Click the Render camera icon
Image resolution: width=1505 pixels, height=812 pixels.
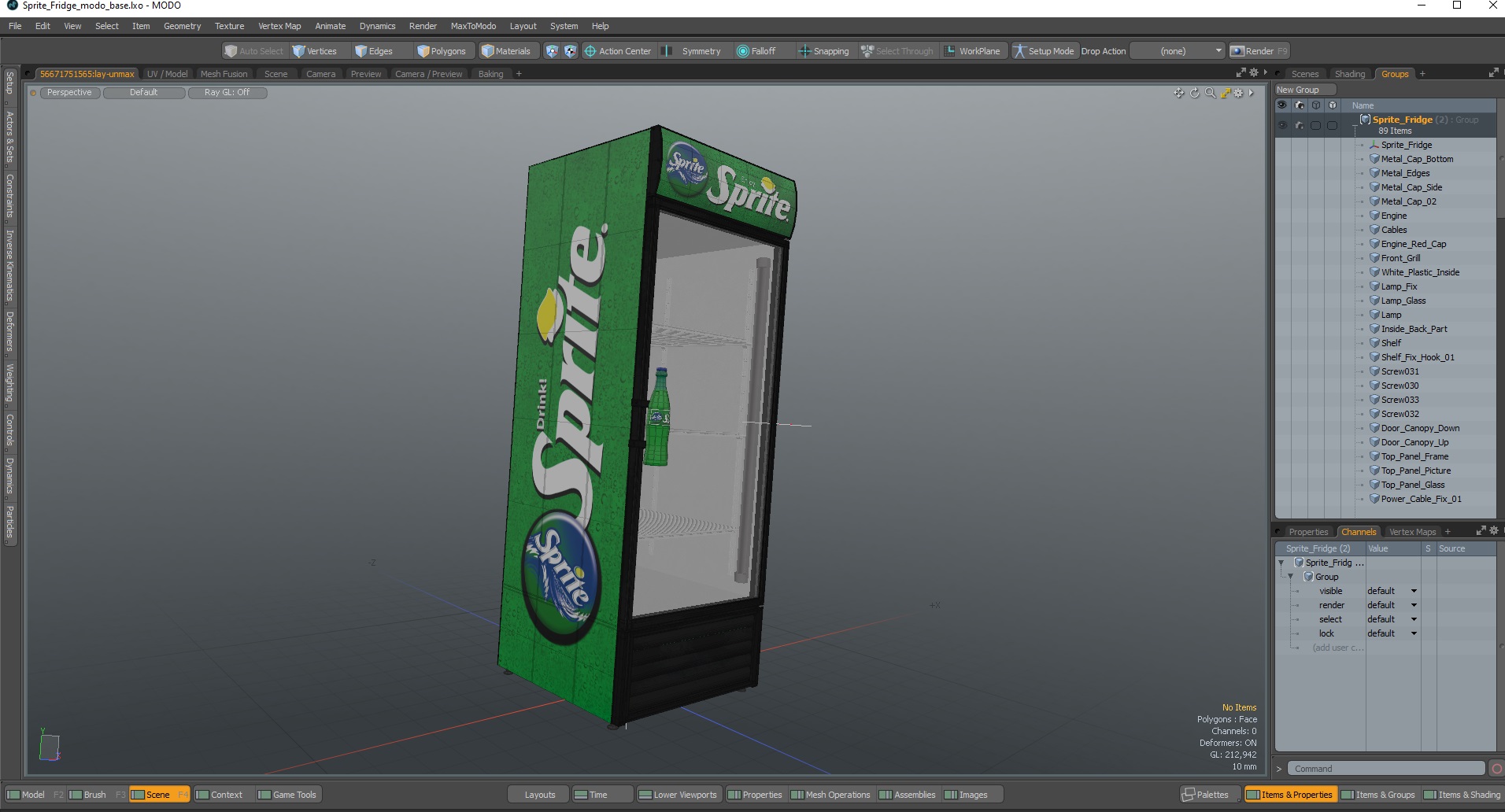pos(1237,51)
